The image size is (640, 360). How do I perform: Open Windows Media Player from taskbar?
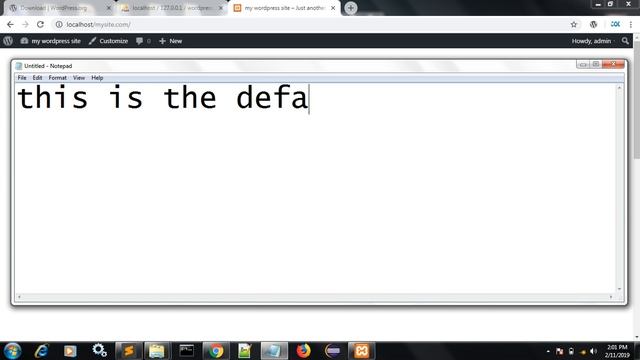[x=70, y=351]
